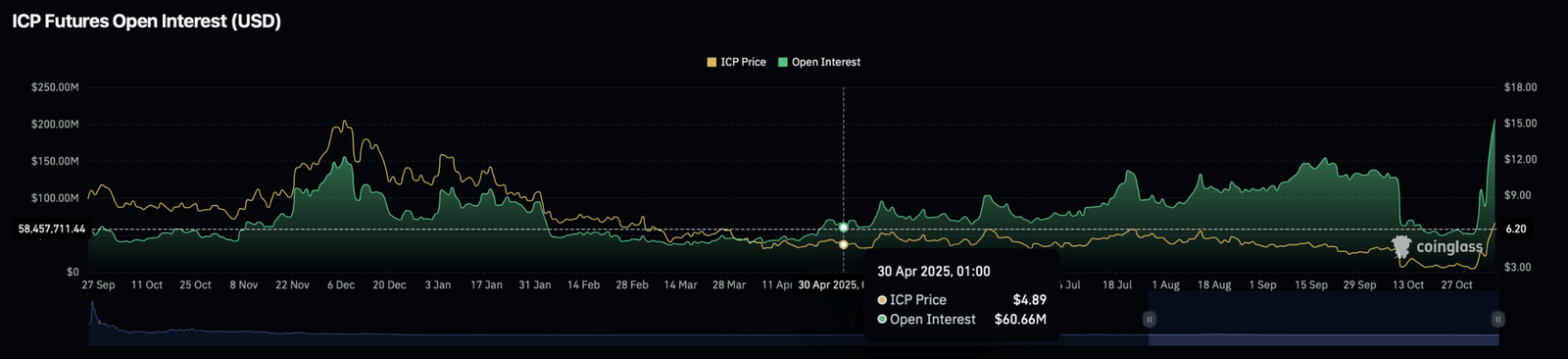This screenshot has height=359, width=1568.
Task: Click the $12.00 right axis label
Action: click(x=1520, y=159)
